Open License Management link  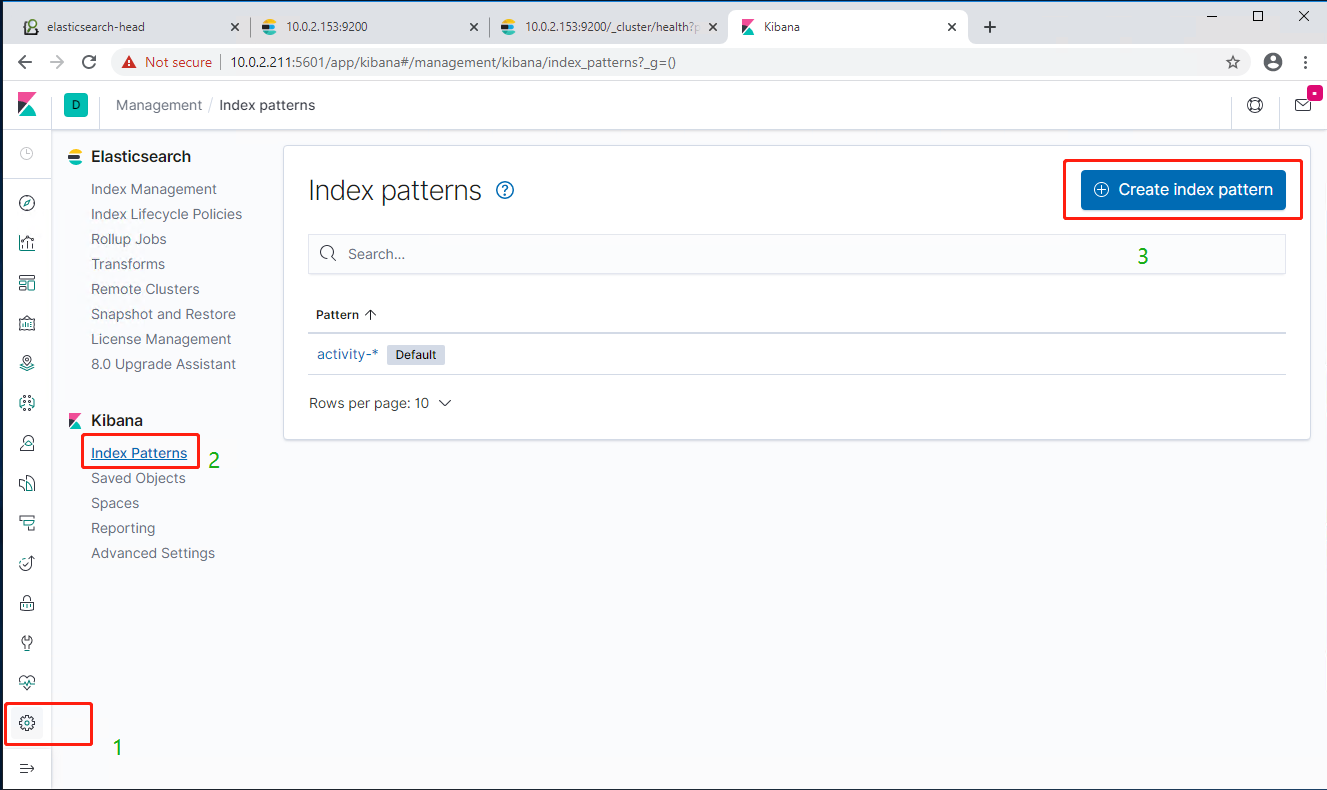pyautogui.click(x=161, y=339)
